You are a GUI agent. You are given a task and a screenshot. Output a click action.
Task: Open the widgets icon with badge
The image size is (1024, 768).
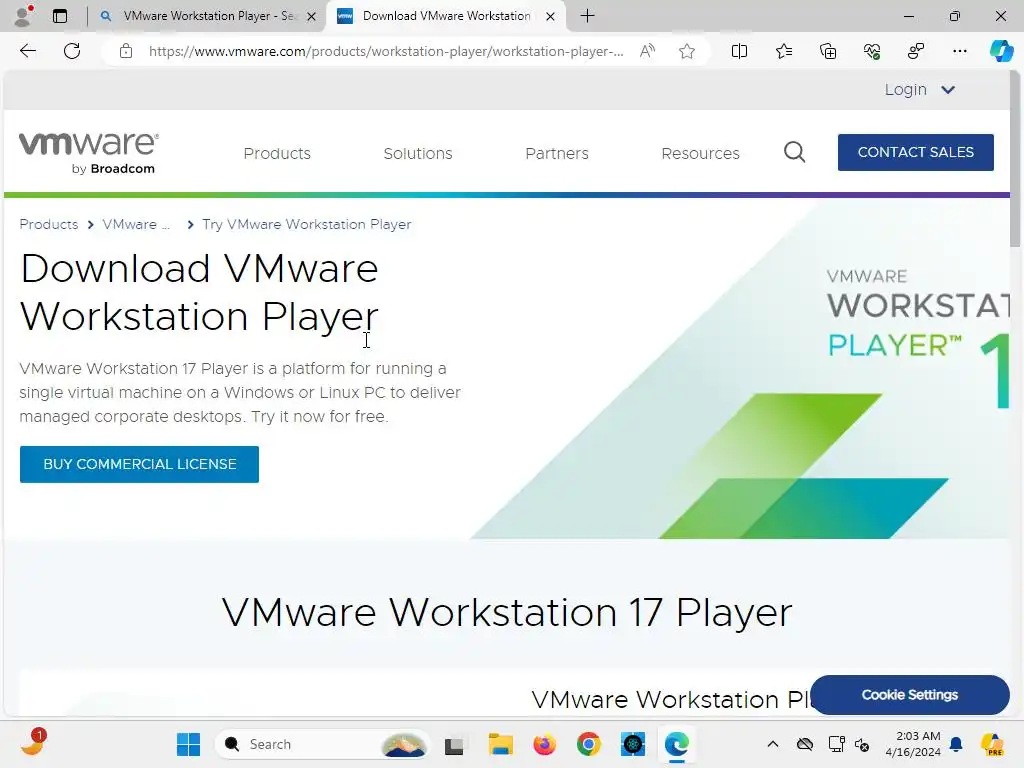pyautogui.click(x=33, y=743)
